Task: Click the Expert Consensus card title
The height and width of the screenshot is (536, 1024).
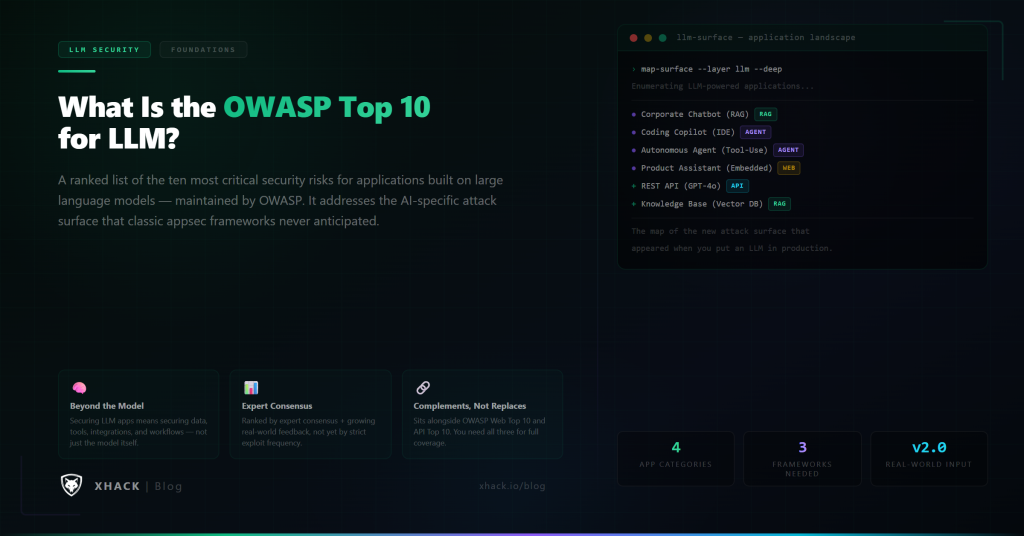Action: coord(277,406)
